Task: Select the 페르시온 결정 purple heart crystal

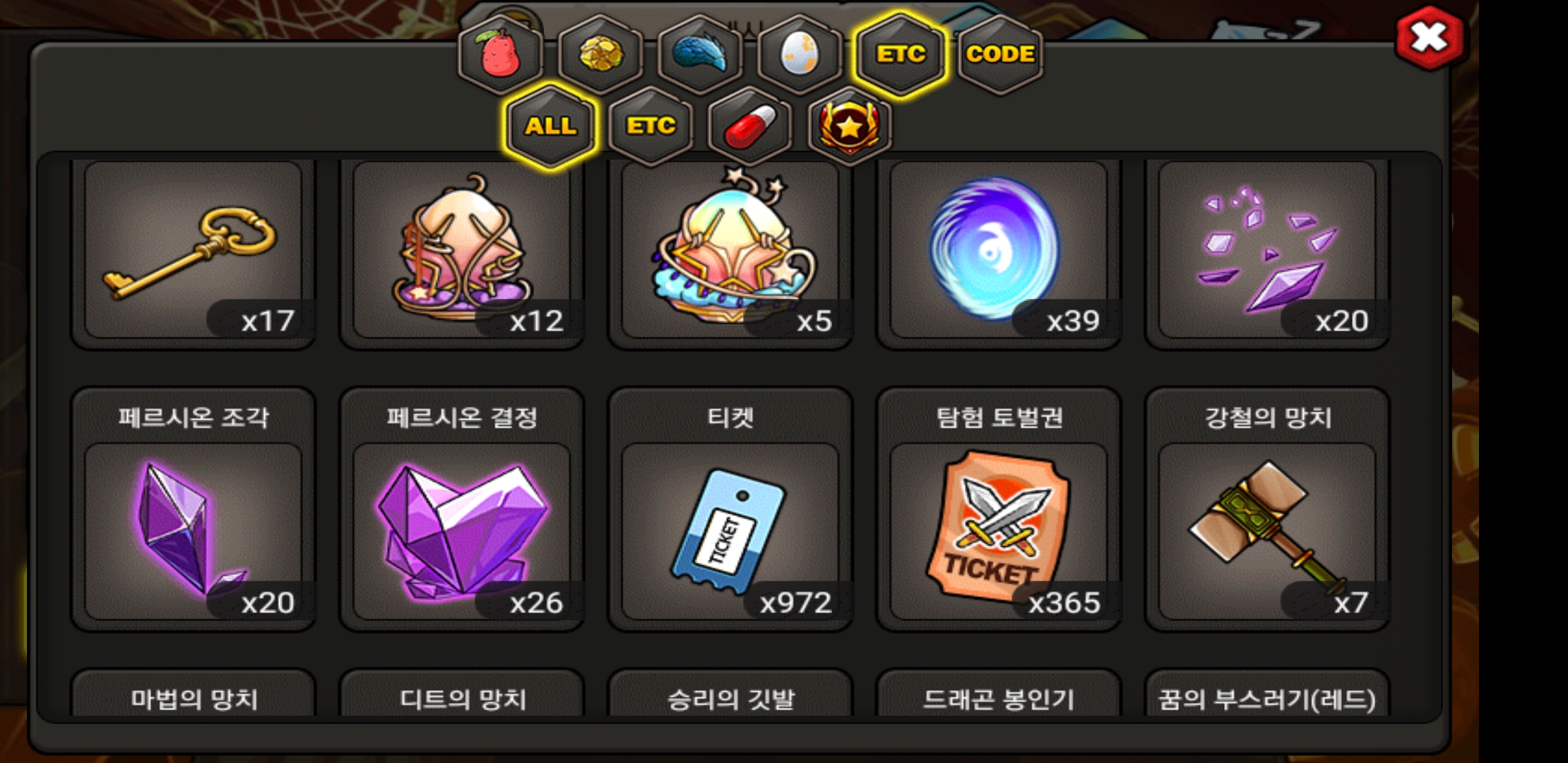Action: [x=462, y=509]
